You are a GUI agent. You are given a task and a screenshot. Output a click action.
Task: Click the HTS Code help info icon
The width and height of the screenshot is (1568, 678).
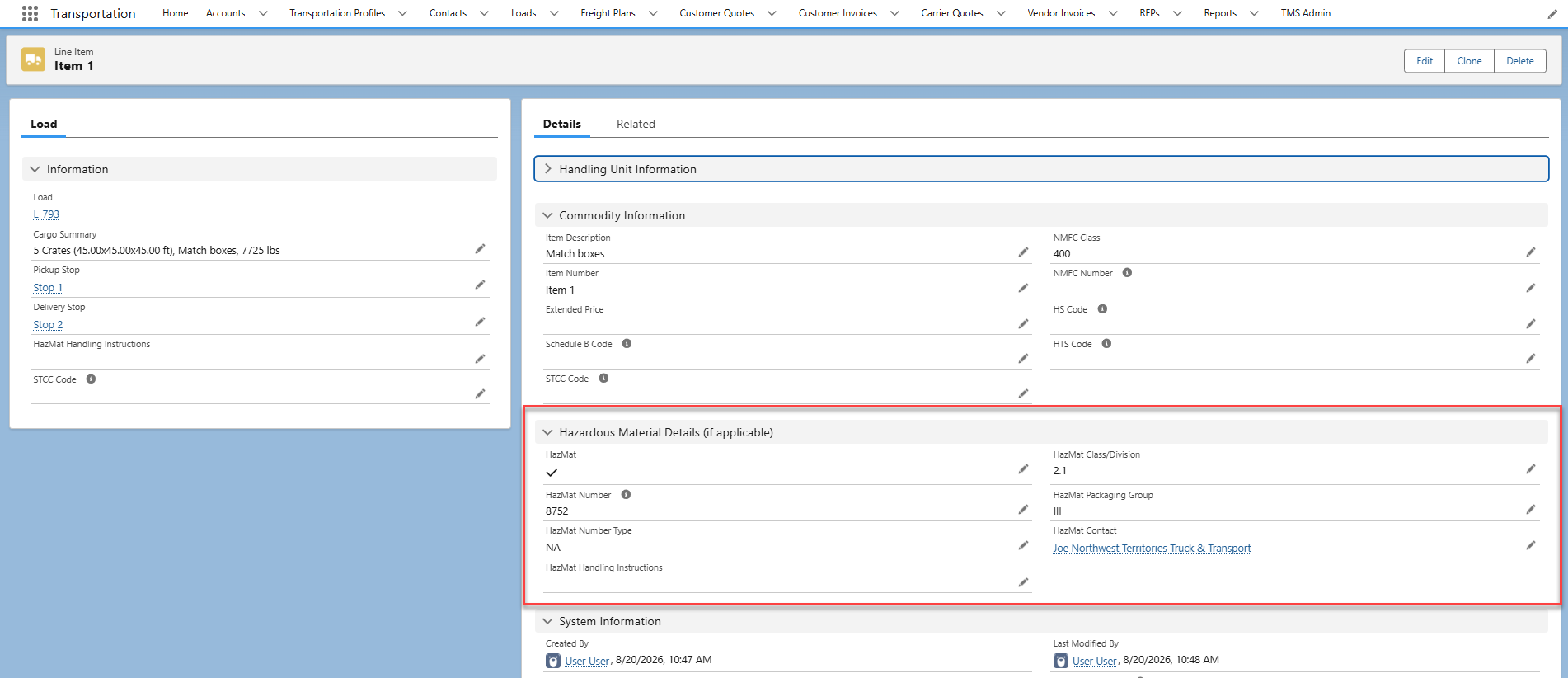point(1106,344)
